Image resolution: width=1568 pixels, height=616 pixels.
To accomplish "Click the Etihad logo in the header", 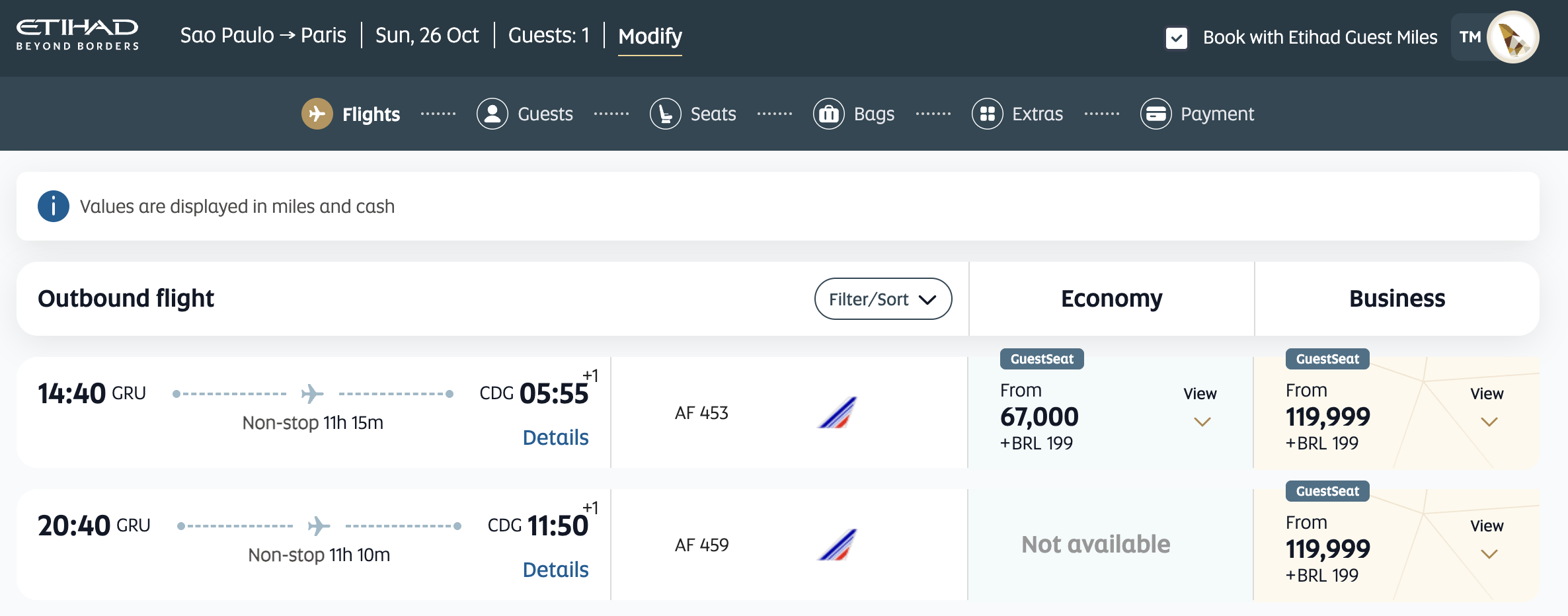I will coord(77,36).
